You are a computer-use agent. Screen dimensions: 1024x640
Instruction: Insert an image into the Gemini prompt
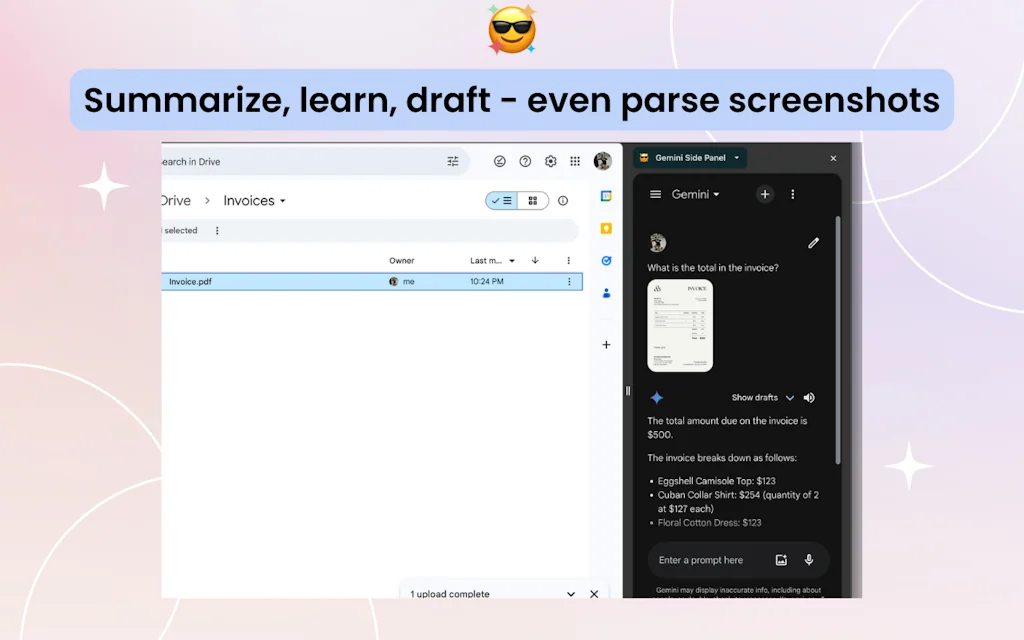click(783, 560)
